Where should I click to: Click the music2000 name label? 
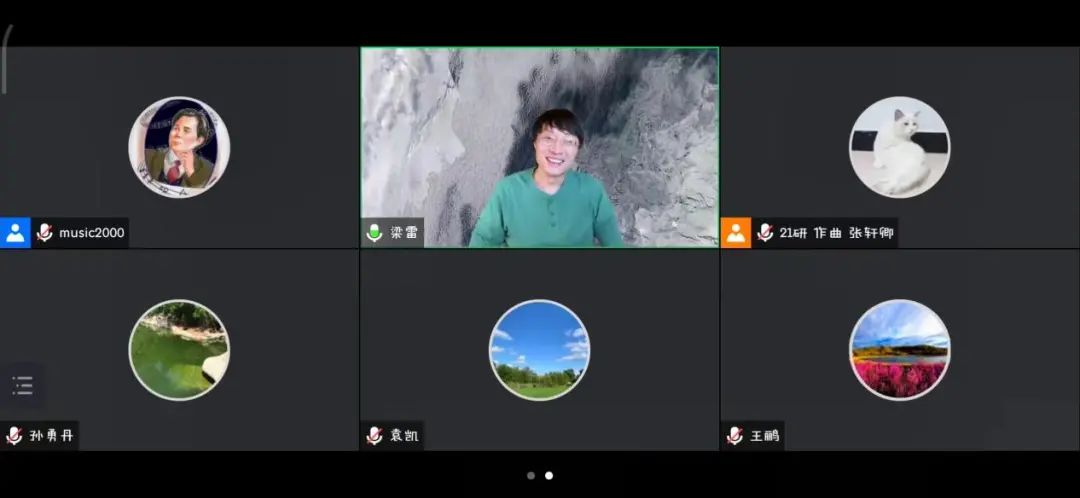coord(92,233)
